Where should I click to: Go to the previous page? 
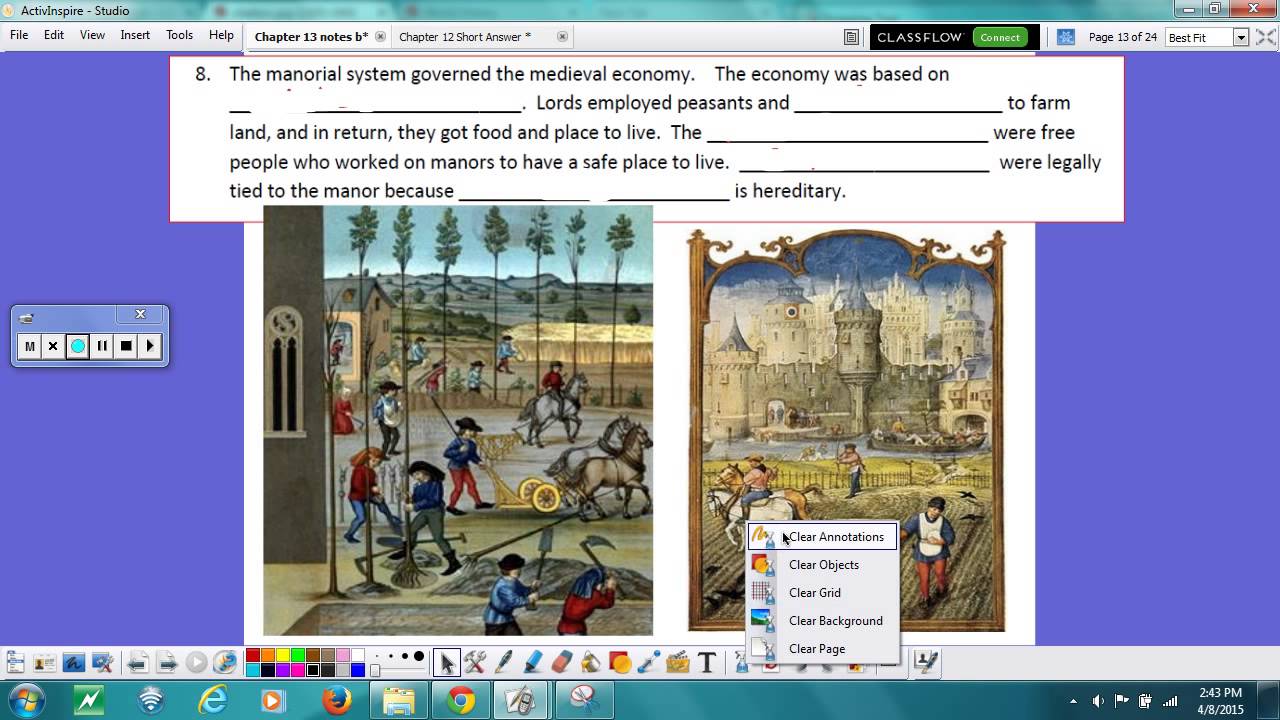click(138, 662)
